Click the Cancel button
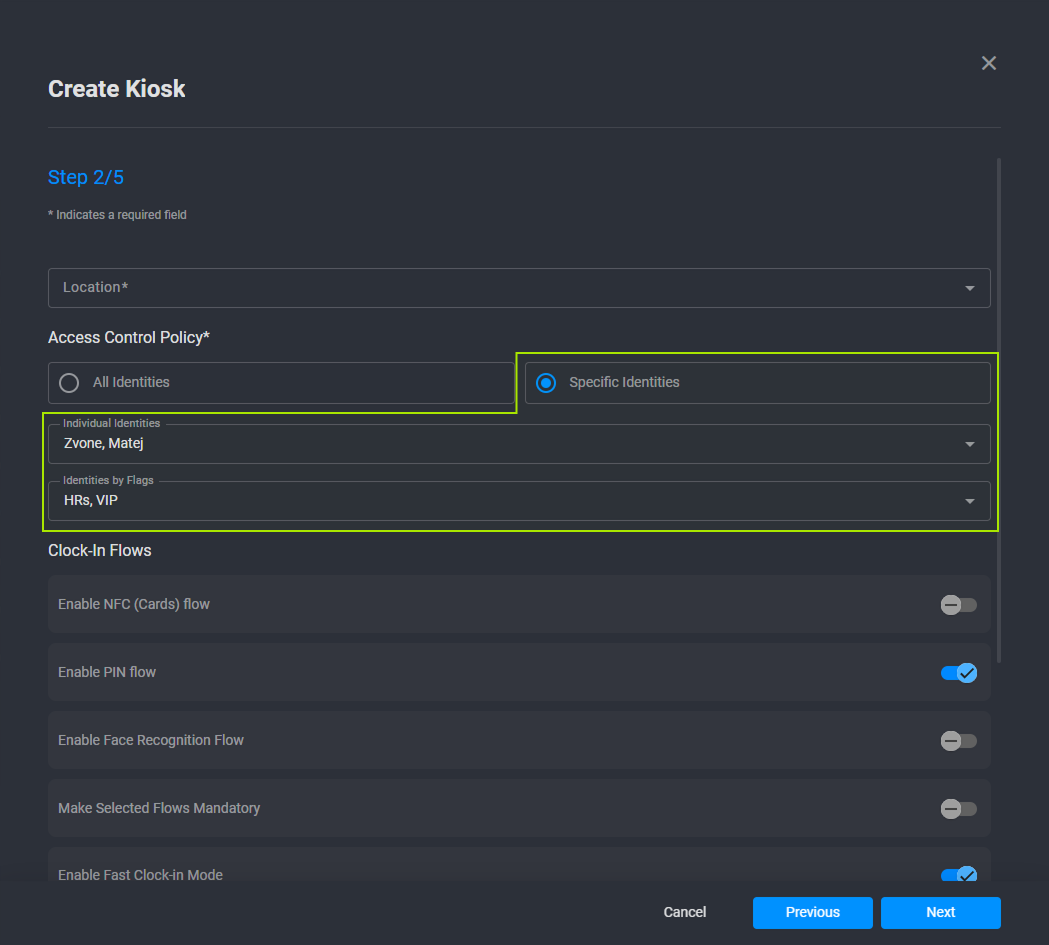1049x945 pixels. [x=684, y=912]
